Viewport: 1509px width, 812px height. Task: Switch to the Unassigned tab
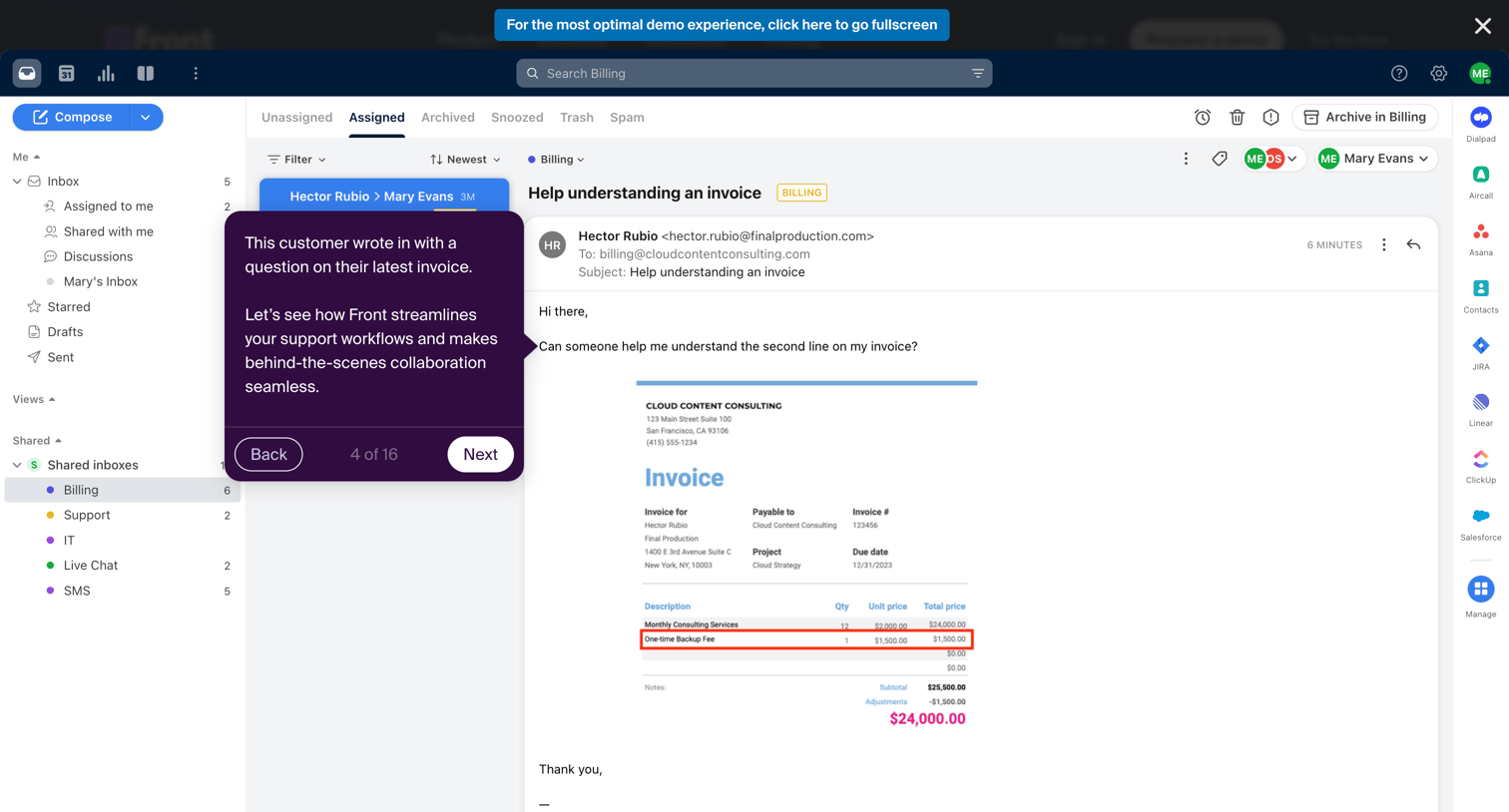click(x=296, y=117)
